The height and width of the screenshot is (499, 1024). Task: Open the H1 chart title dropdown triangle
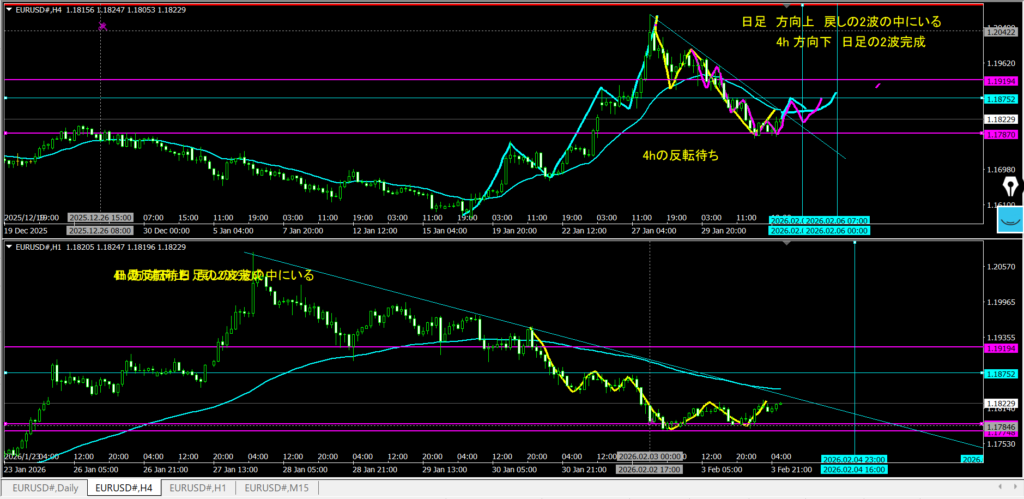tap(7, 246)
